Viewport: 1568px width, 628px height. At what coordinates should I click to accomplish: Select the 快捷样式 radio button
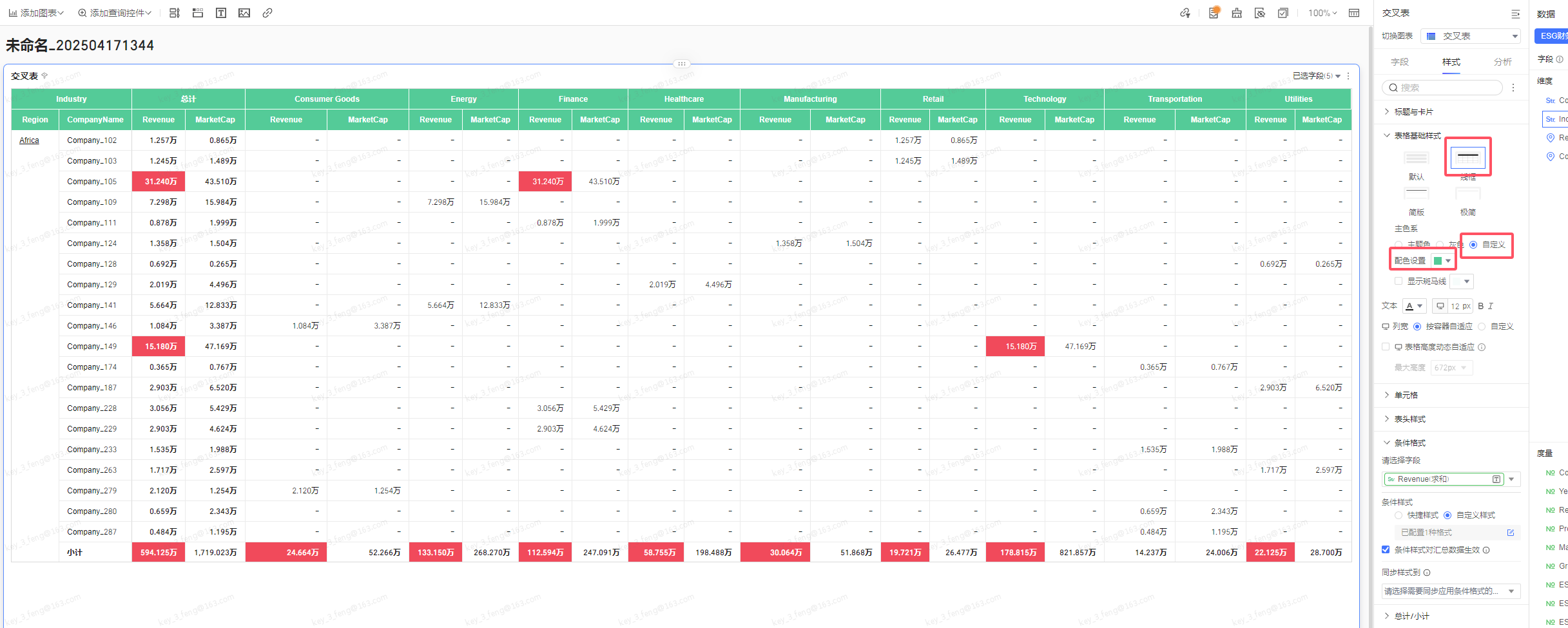coord(1399,515)
